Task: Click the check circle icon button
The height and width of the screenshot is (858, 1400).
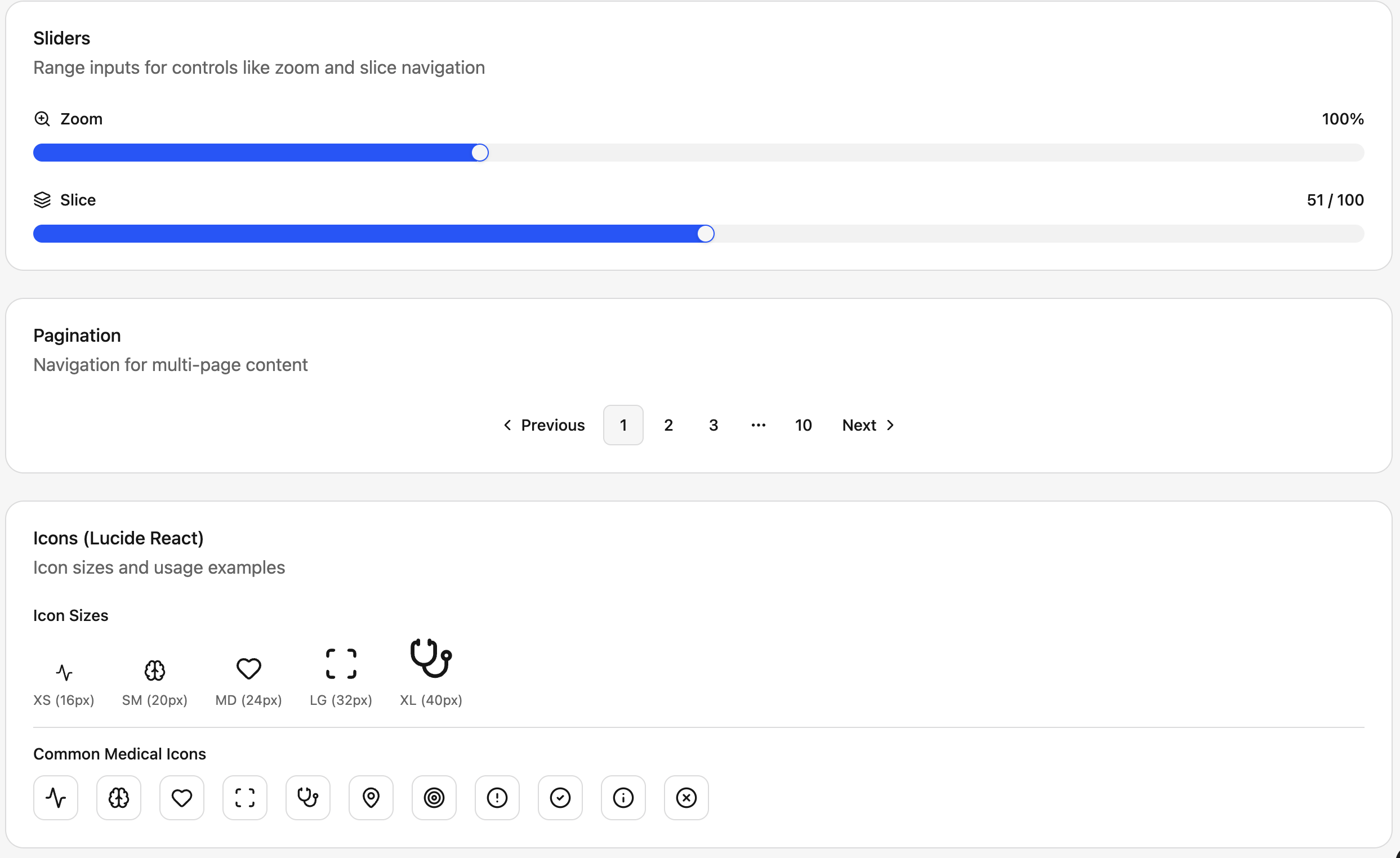Action: pyautogui.click(x=560, y=797)
